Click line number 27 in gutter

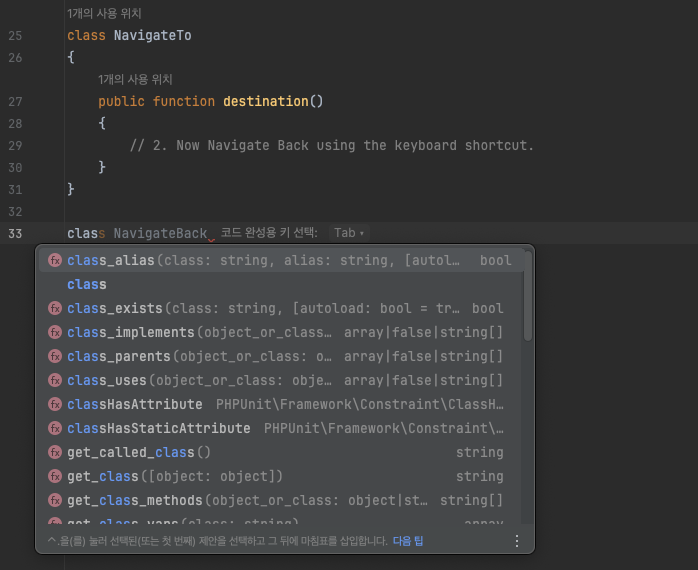[x=15, y=102]
